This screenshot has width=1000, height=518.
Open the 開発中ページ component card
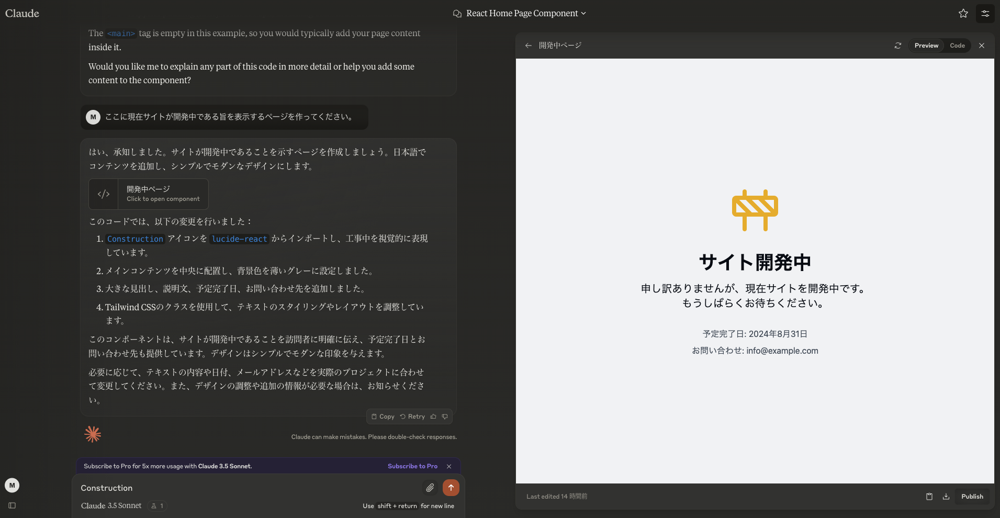[x=148, y=194]
